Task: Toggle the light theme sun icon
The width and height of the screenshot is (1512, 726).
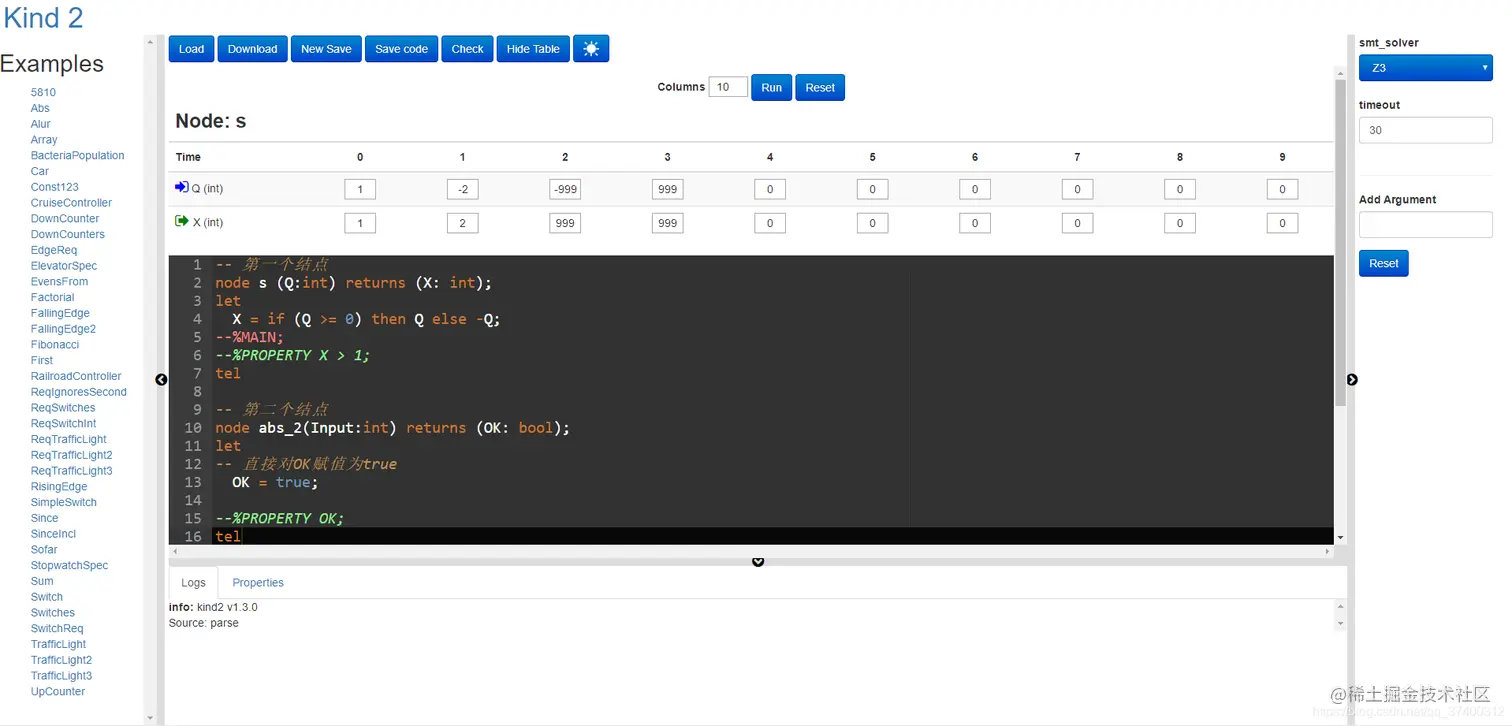Action: click(590, 49)
